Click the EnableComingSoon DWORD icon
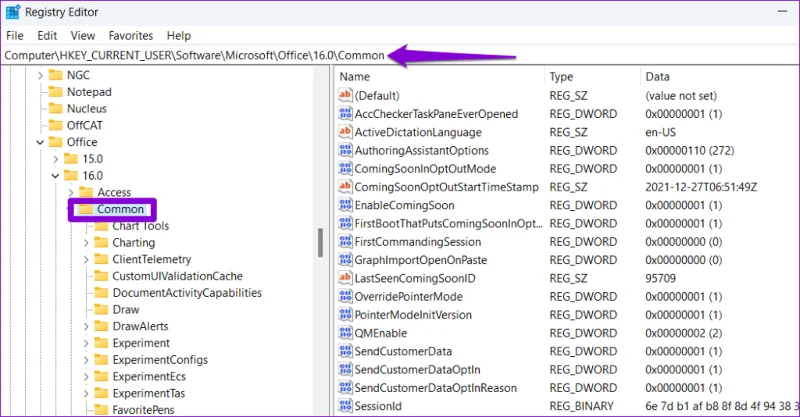Viewport: 800px width, 417px height. [345, 205]
